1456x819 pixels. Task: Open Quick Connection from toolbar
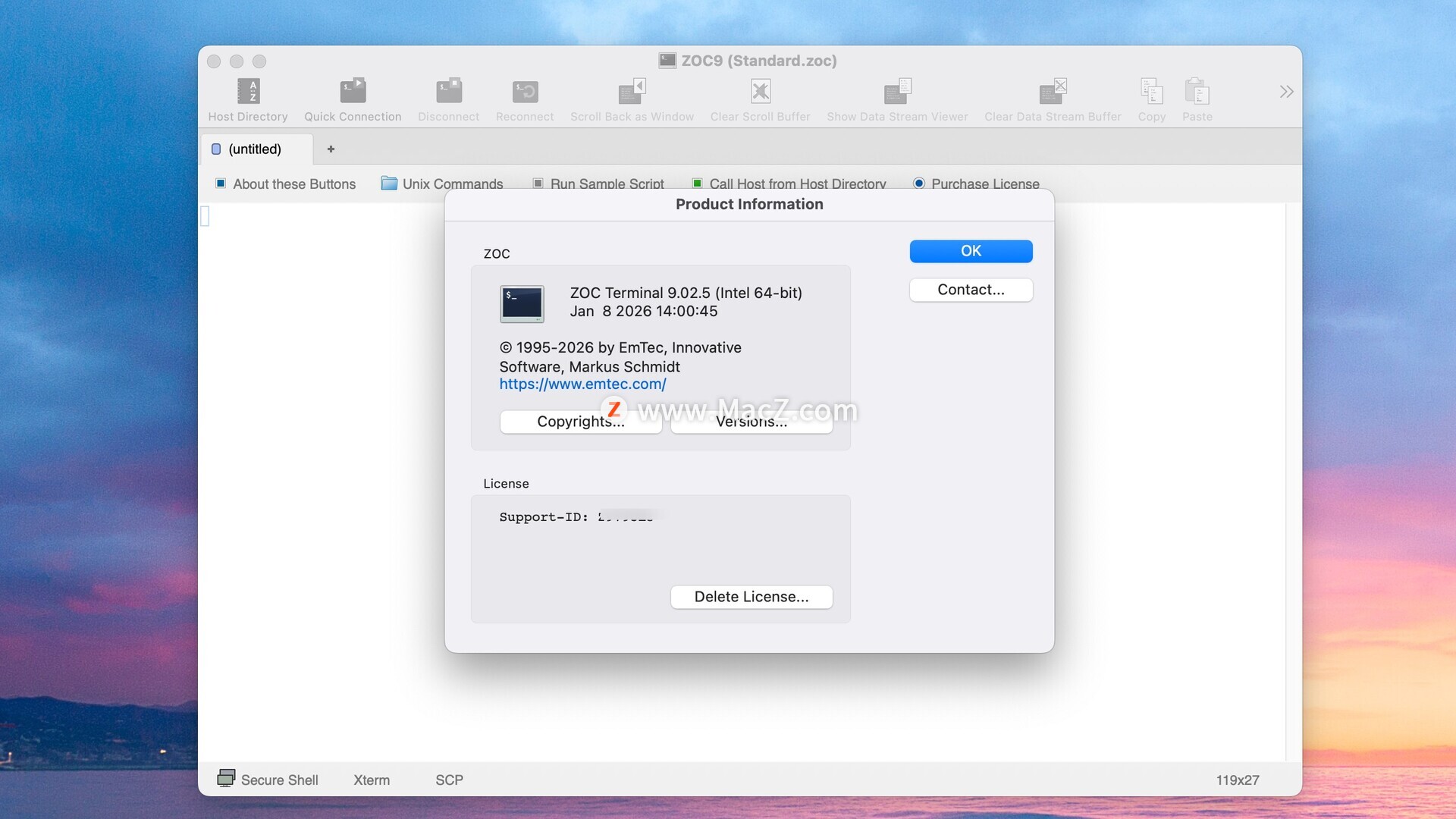[353, 93]
